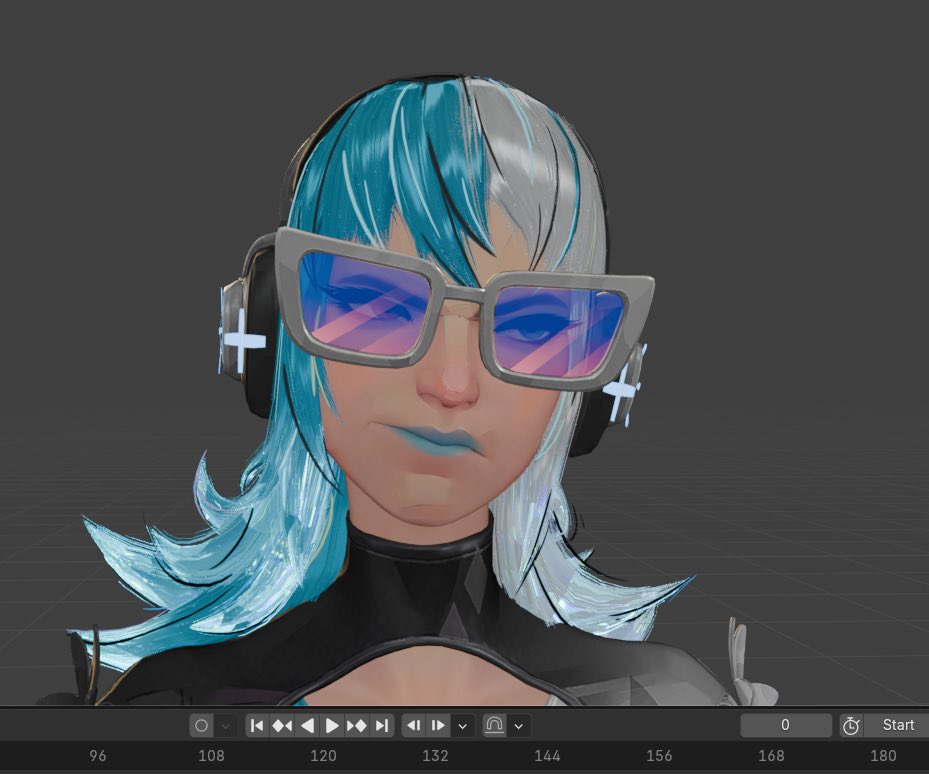Viewport: 929px width, 774px height.
Task: Click frame 156 on the timeline ruler
Action: (659, 756)
